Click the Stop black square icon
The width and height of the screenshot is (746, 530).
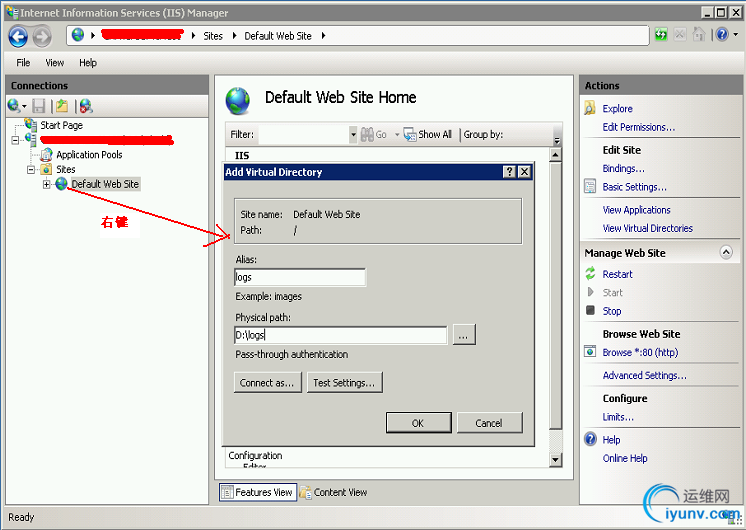click(x=590, y=310)
